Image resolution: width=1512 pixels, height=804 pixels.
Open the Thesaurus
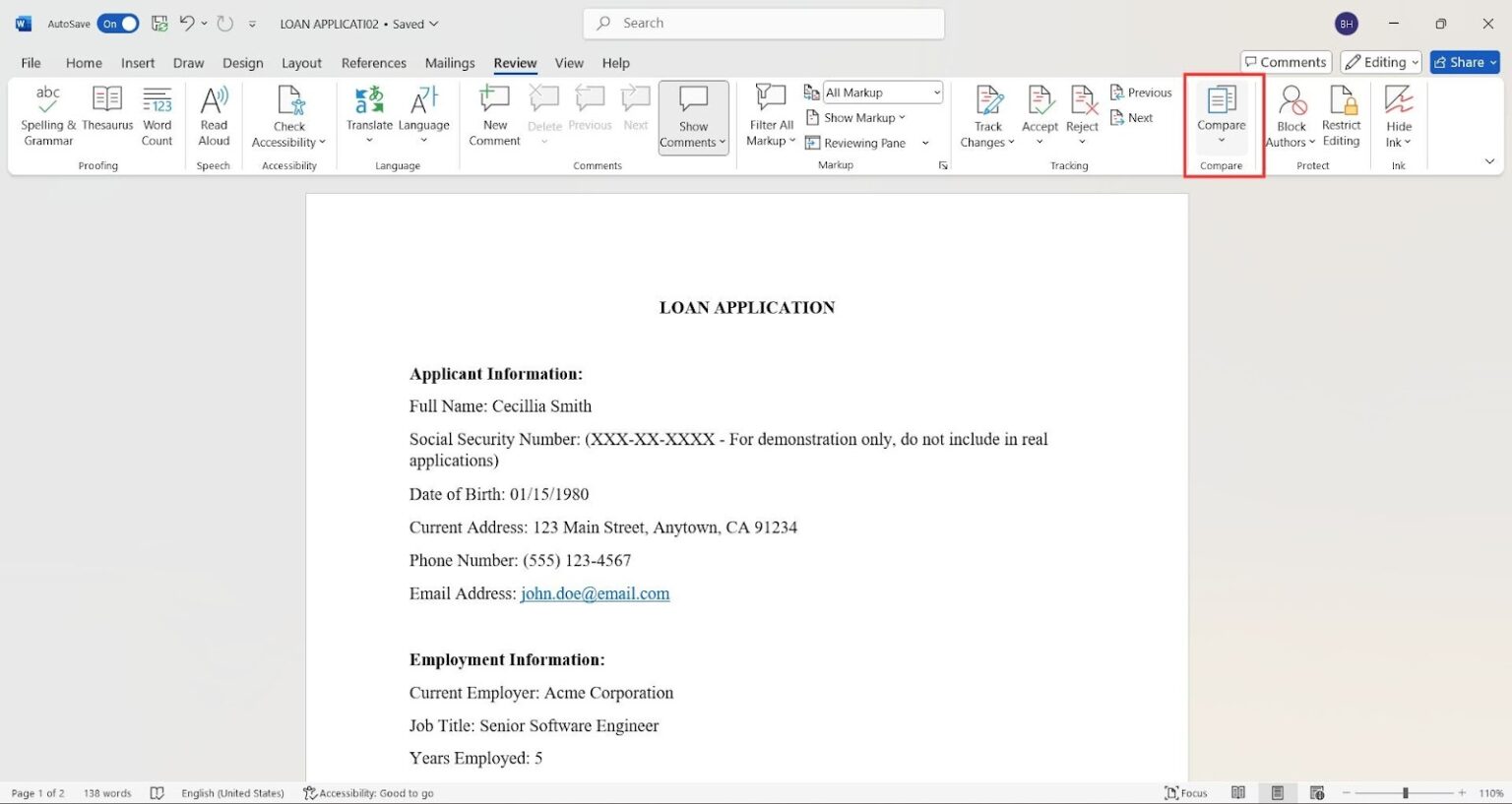[x=106, y=115]
